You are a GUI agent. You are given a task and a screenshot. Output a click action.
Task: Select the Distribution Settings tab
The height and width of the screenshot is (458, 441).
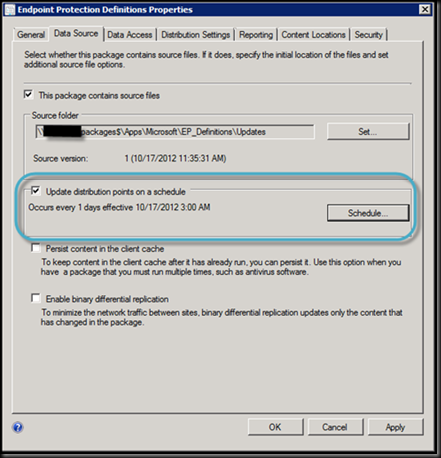196,35
